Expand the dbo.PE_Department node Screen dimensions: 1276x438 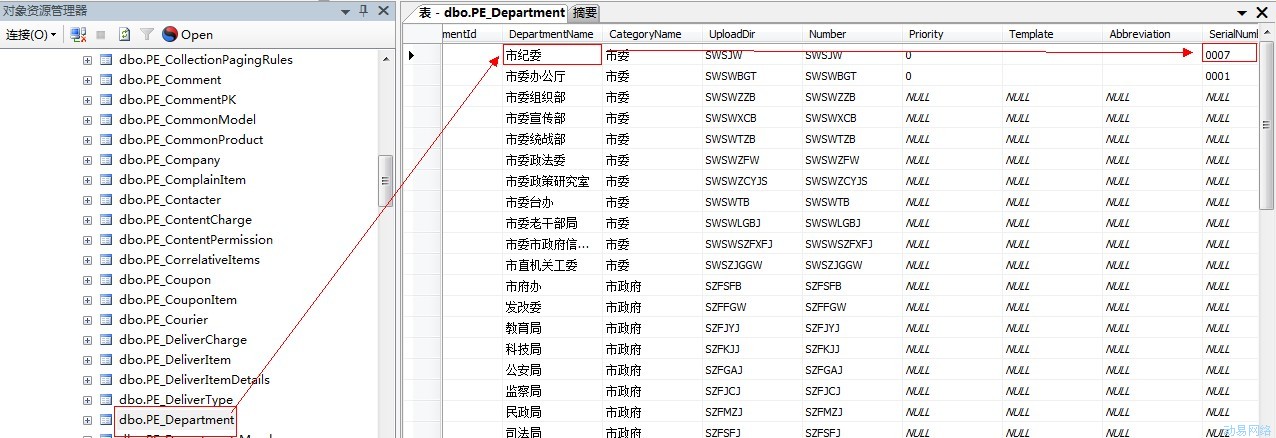[87, 420]
